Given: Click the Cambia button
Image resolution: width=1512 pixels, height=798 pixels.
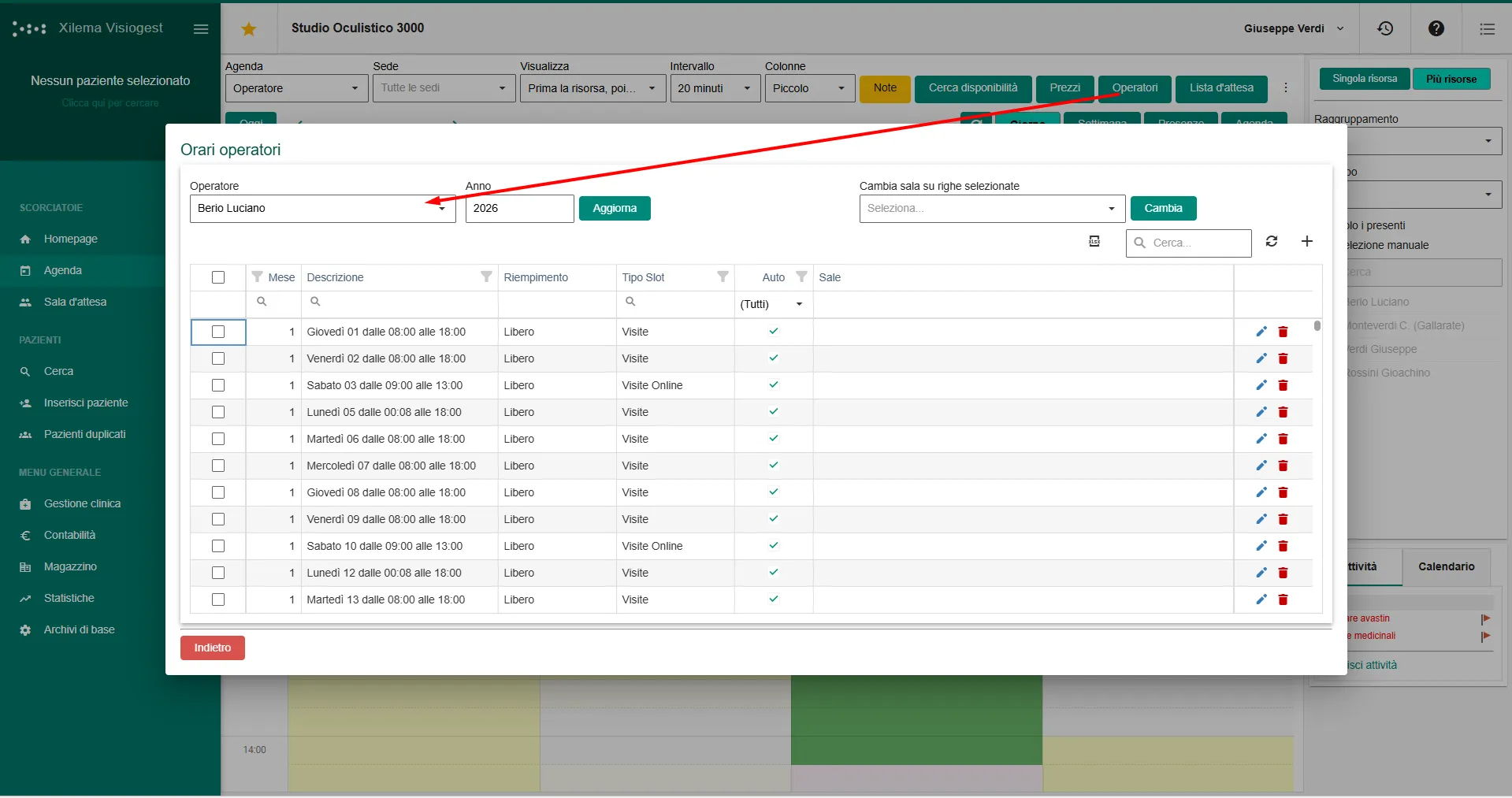Looking at the screenshot, I should click(x=1163, y=208).
